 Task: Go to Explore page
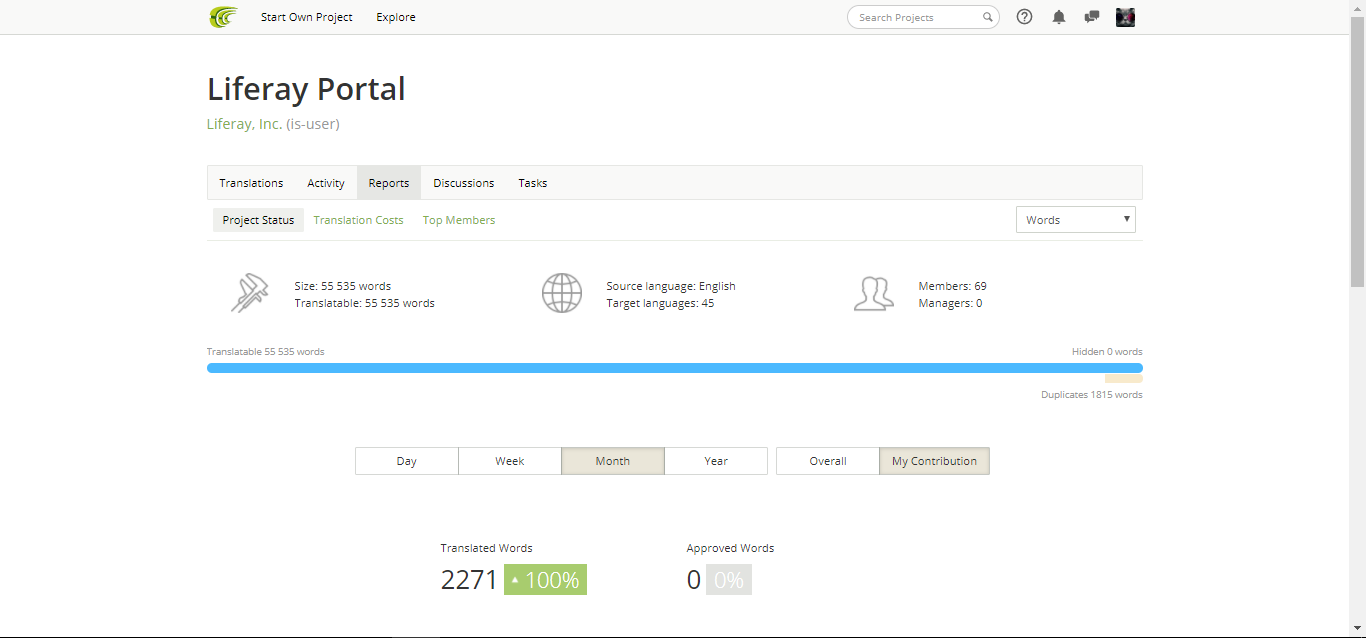396,17
